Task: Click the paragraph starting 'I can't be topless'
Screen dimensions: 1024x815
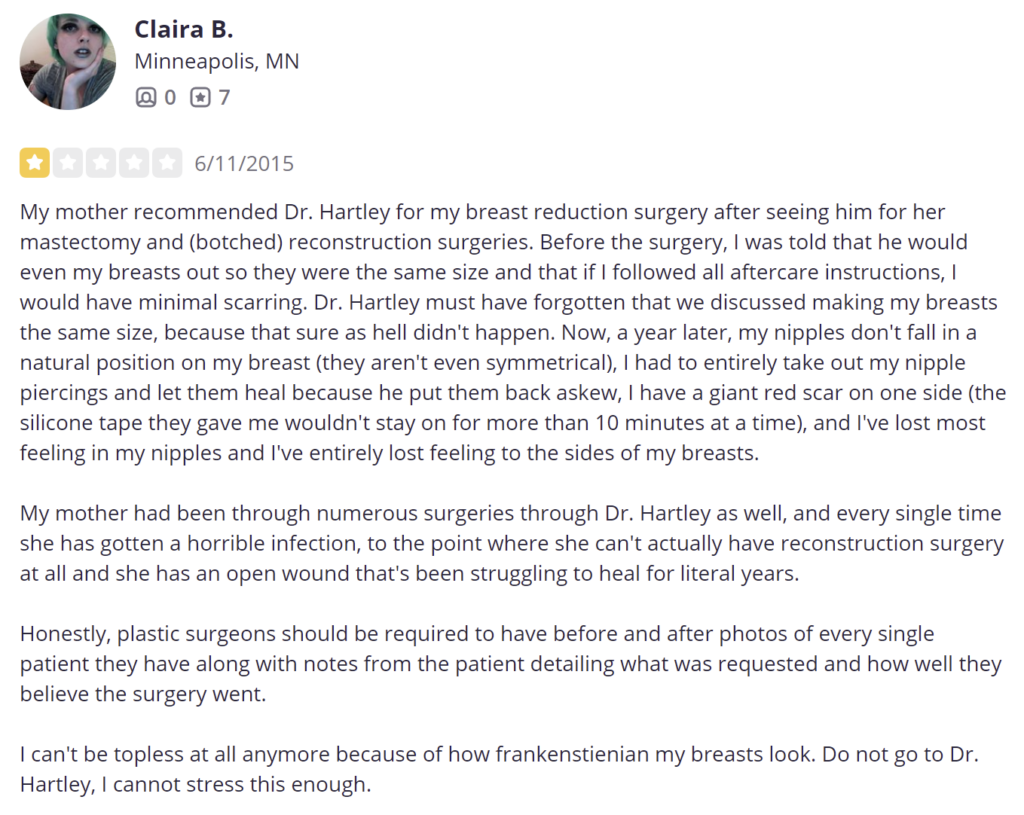Action: pyautogui.click(x=500, y=769)
